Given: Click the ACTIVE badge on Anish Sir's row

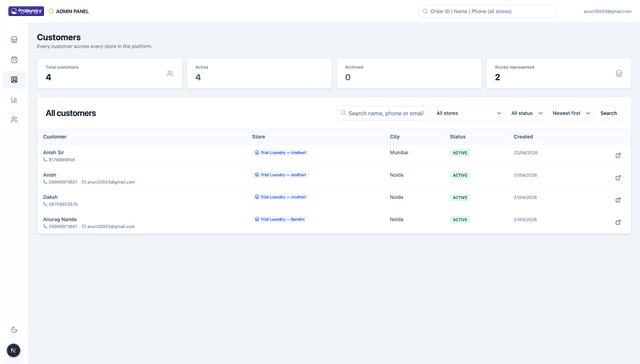Looking at the screenshot, I should pos(460,153).
